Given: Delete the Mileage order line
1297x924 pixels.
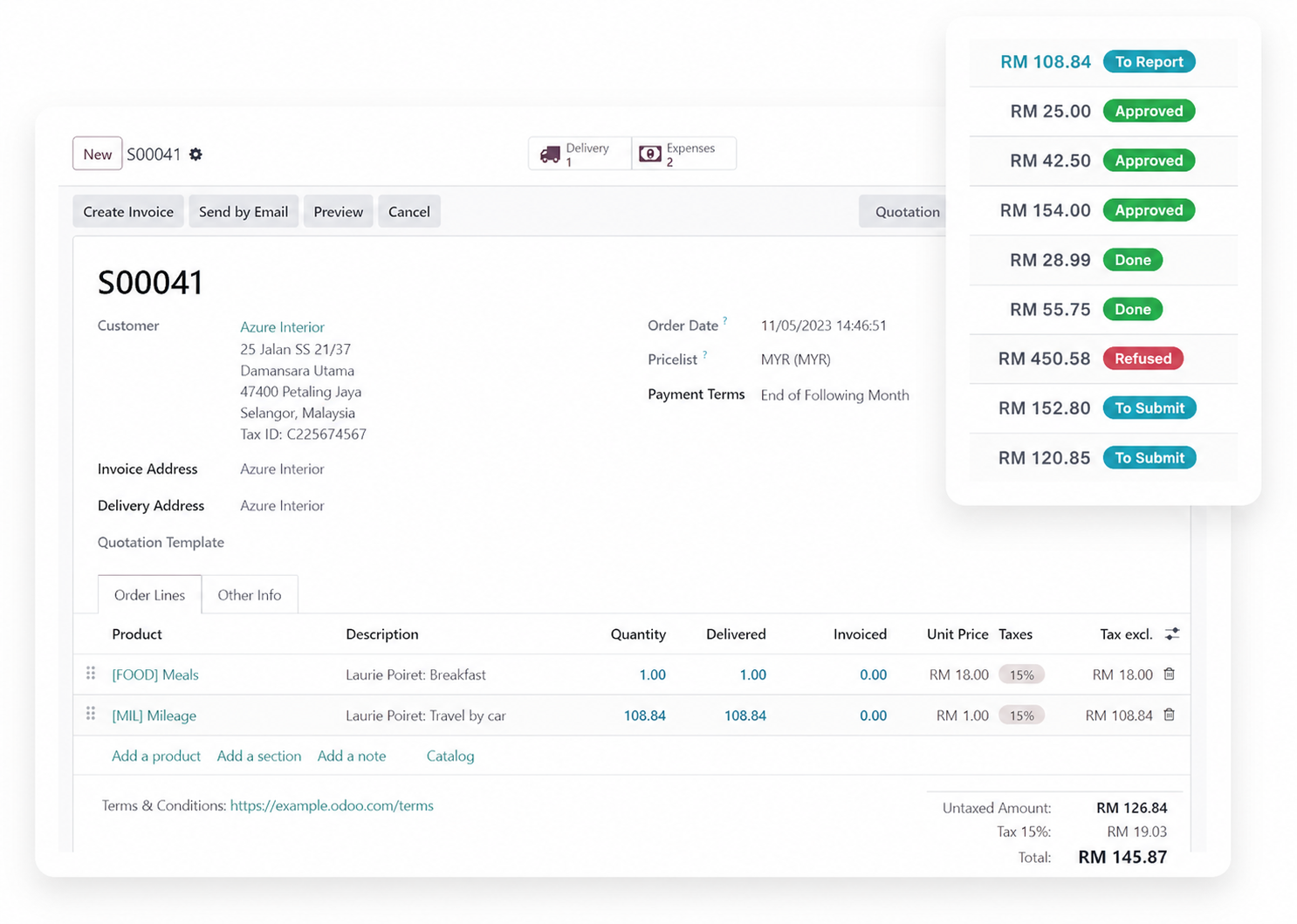Looking at the screenshot, I should [x=1170, y=715].
